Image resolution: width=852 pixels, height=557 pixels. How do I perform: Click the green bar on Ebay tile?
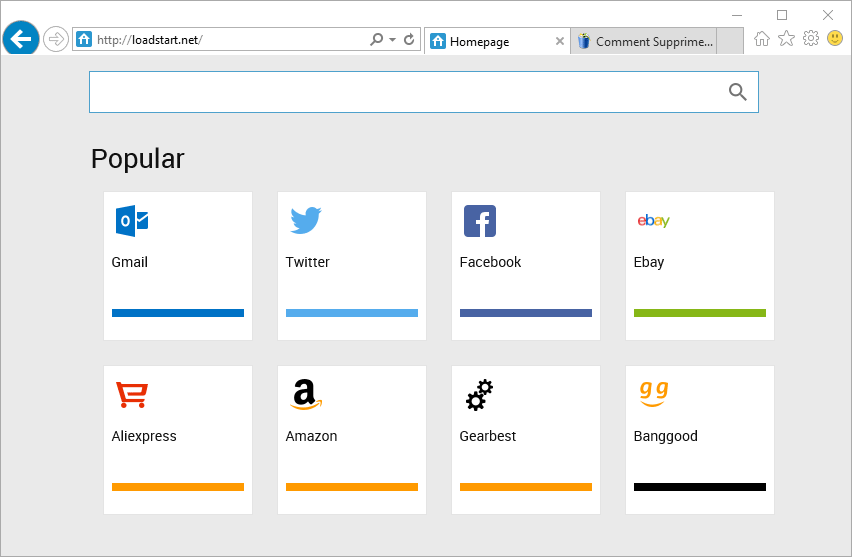point(700,313)
